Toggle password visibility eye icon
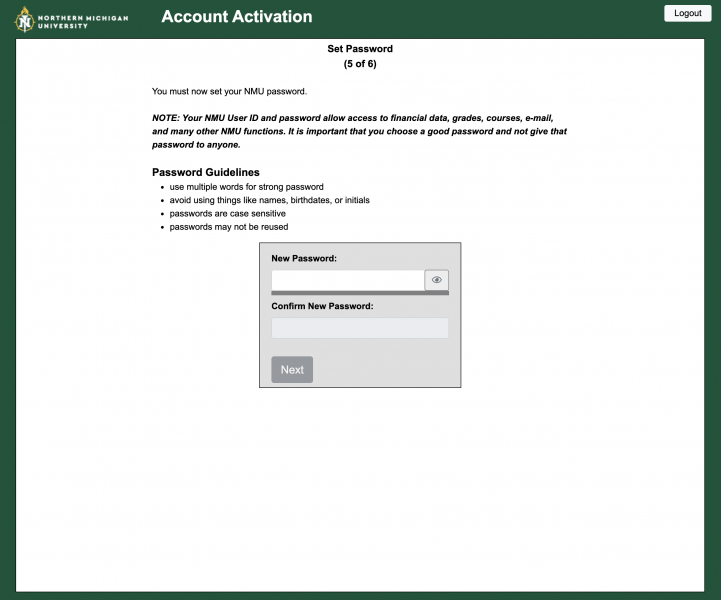Image resolution: width=721 pixels, height=600 pixels. [x=436, y=280]
